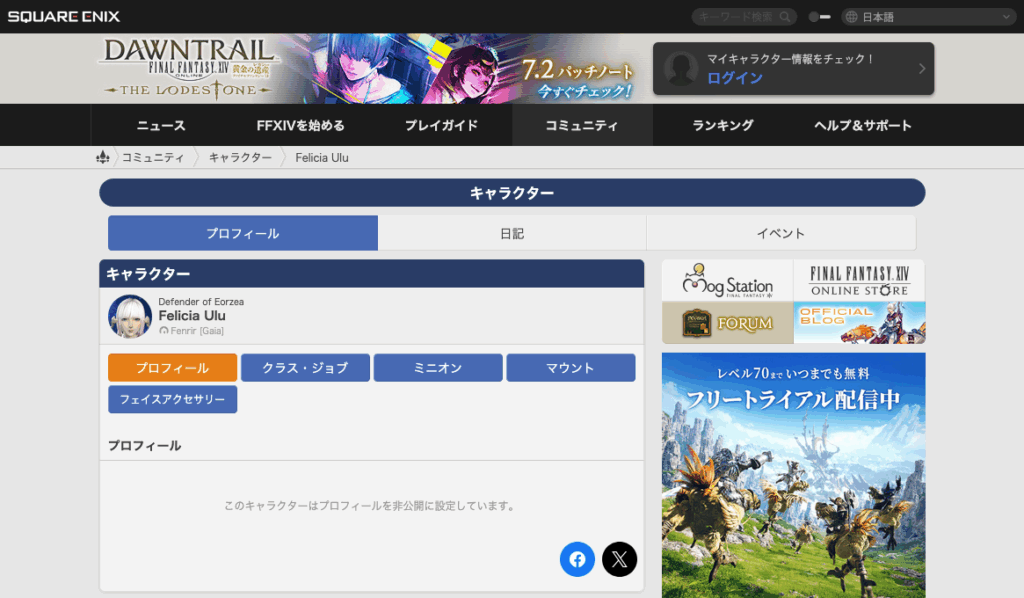Viewport: 1024px width, 598px height.
Task: Click the Felicia Ulu character name
Action: (192, 316)
